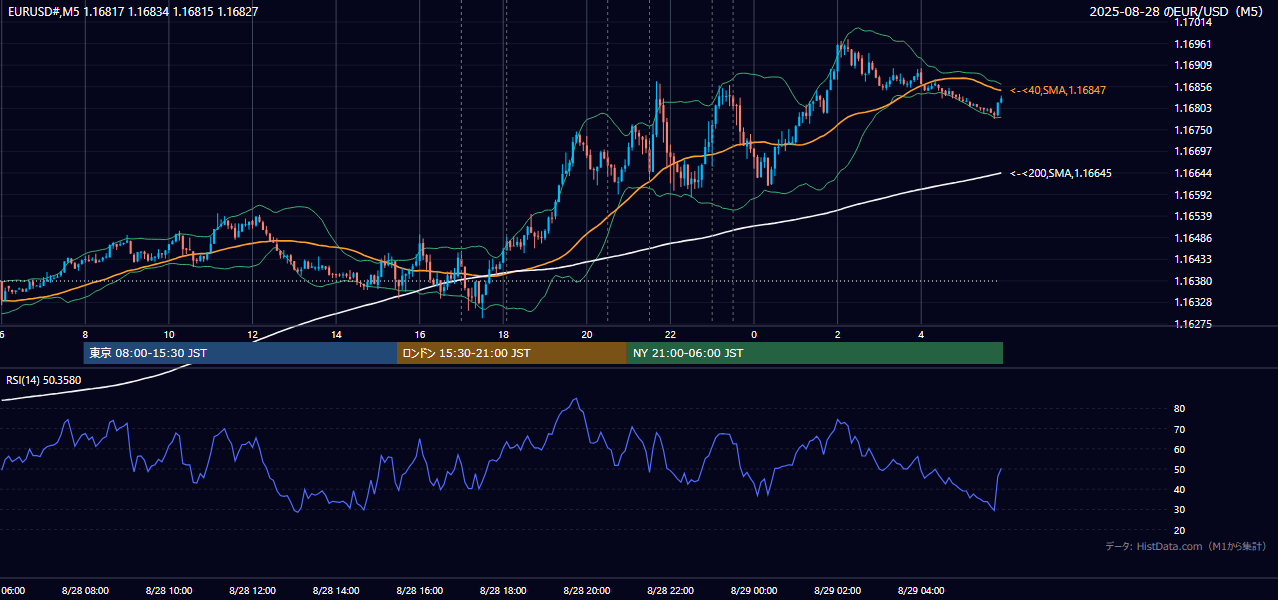Click price axis label 1.16750

1192,130
